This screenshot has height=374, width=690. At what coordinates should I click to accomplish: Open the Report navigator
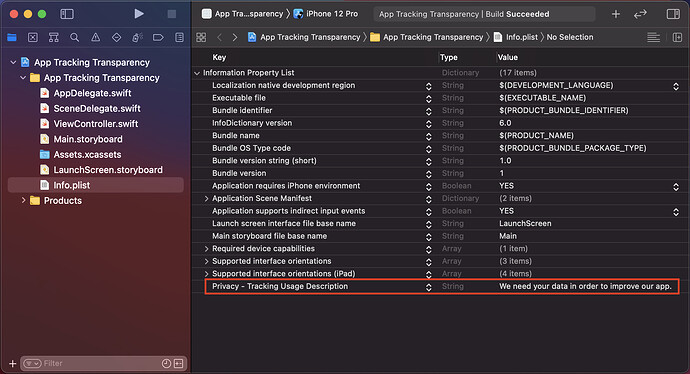coord(180,37)
